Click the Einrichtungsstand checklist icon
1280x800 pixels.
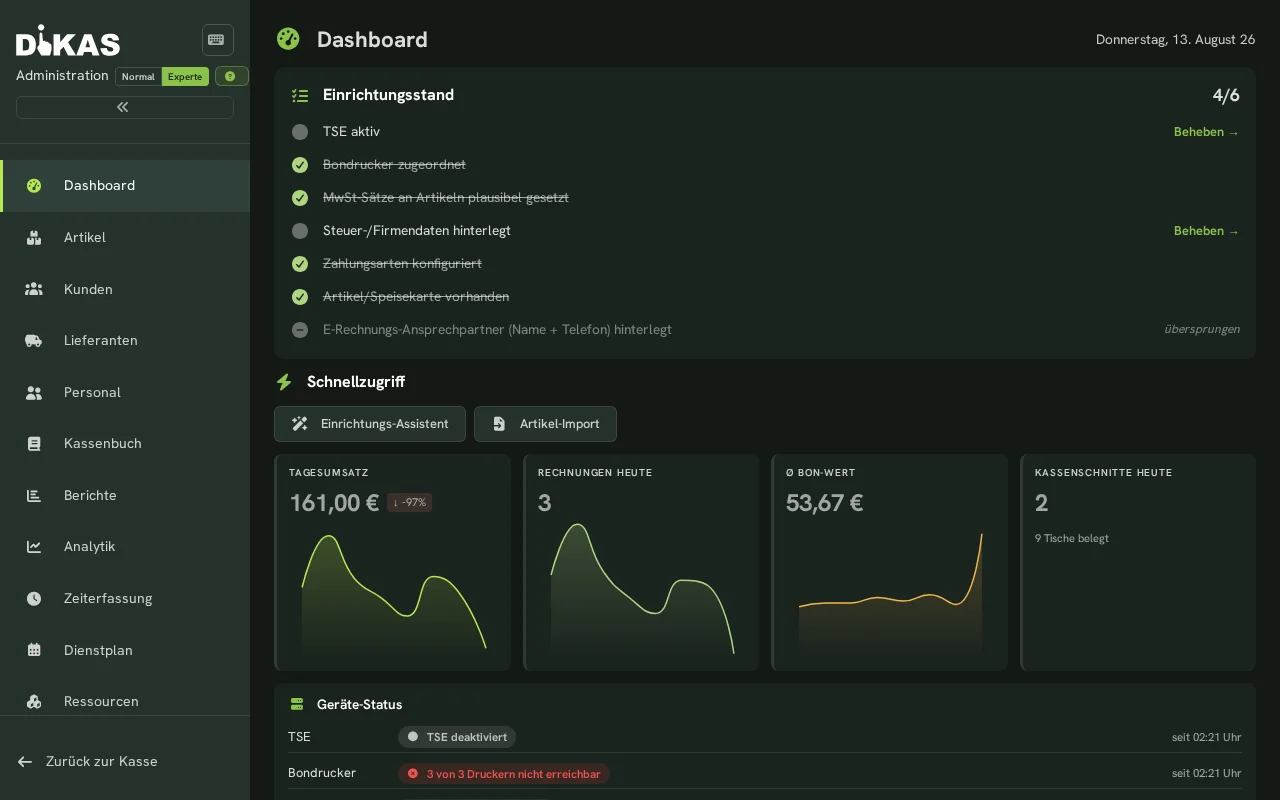pyautogui.click(x=300, y=96)
